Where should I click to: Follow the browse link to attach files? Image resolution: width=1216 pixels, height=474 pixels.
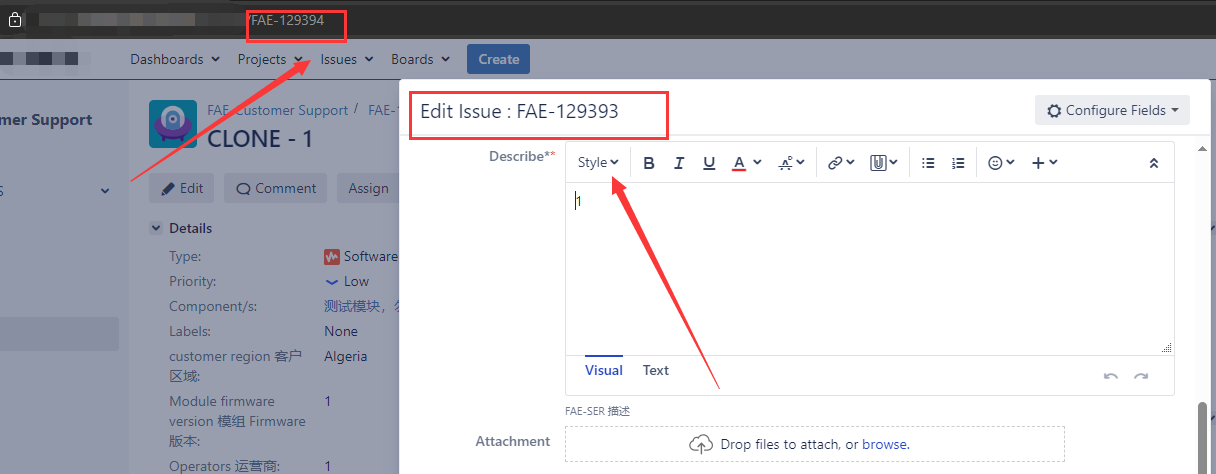click(x=884, y=444)
